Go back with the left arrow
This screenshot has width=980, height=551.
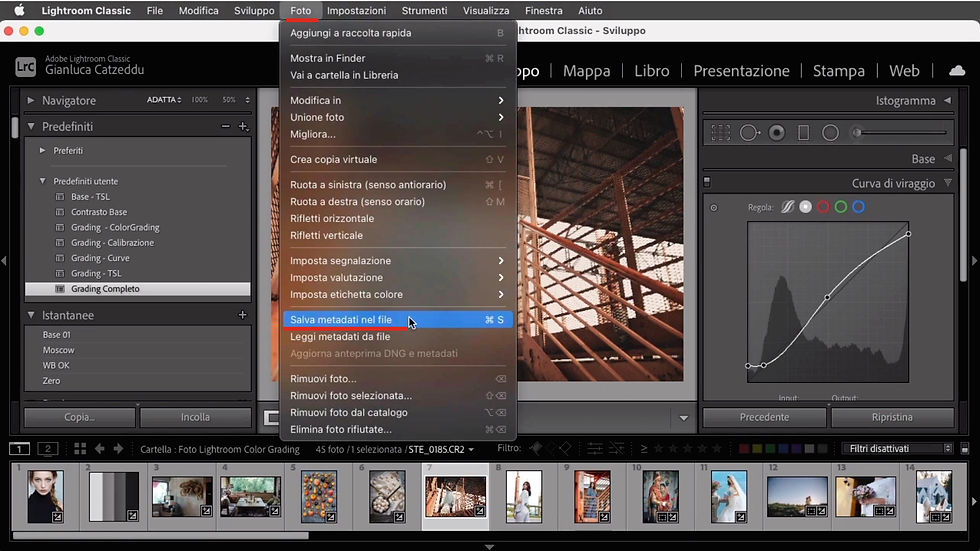[x=99, y=449]
